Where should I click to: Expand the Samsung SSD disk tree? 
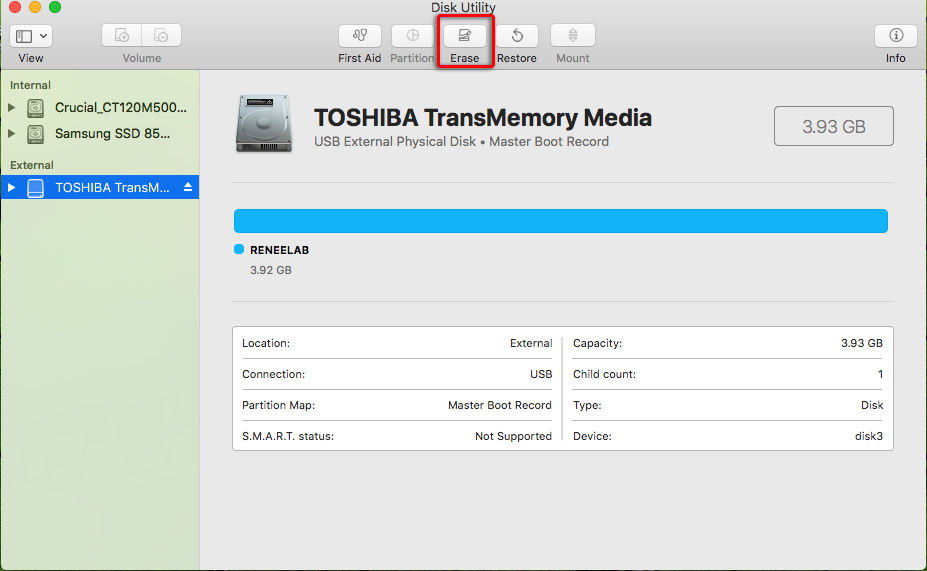[13, 133]
